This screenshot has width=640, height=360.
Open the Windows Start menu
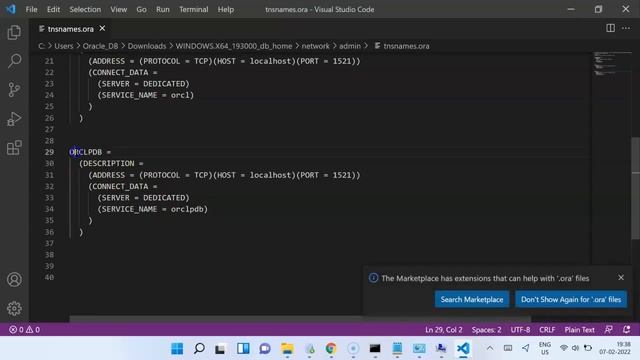[x=177, y=349]
